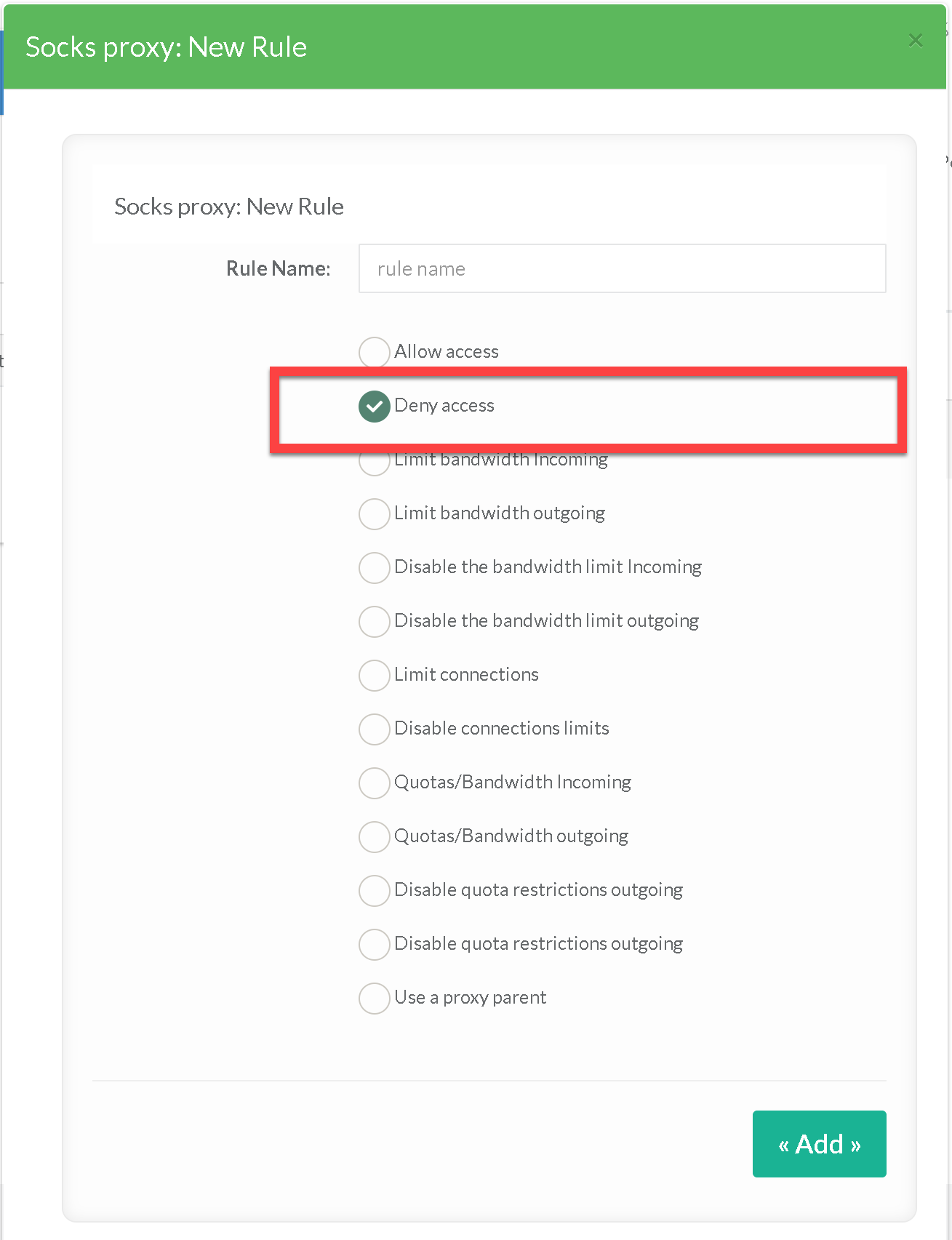
Task: Select the checked Deny access option
Action: (x=374, y=406)
